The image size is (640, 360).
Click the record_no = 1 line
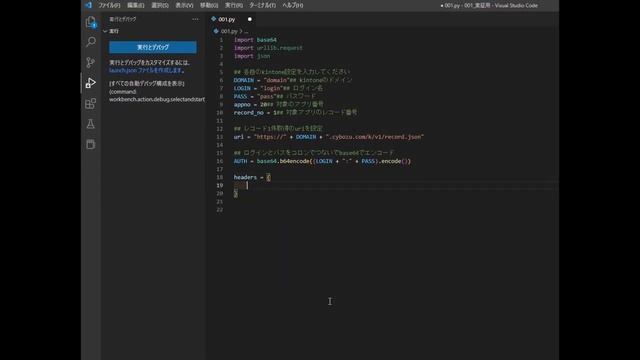pos(295,112)
